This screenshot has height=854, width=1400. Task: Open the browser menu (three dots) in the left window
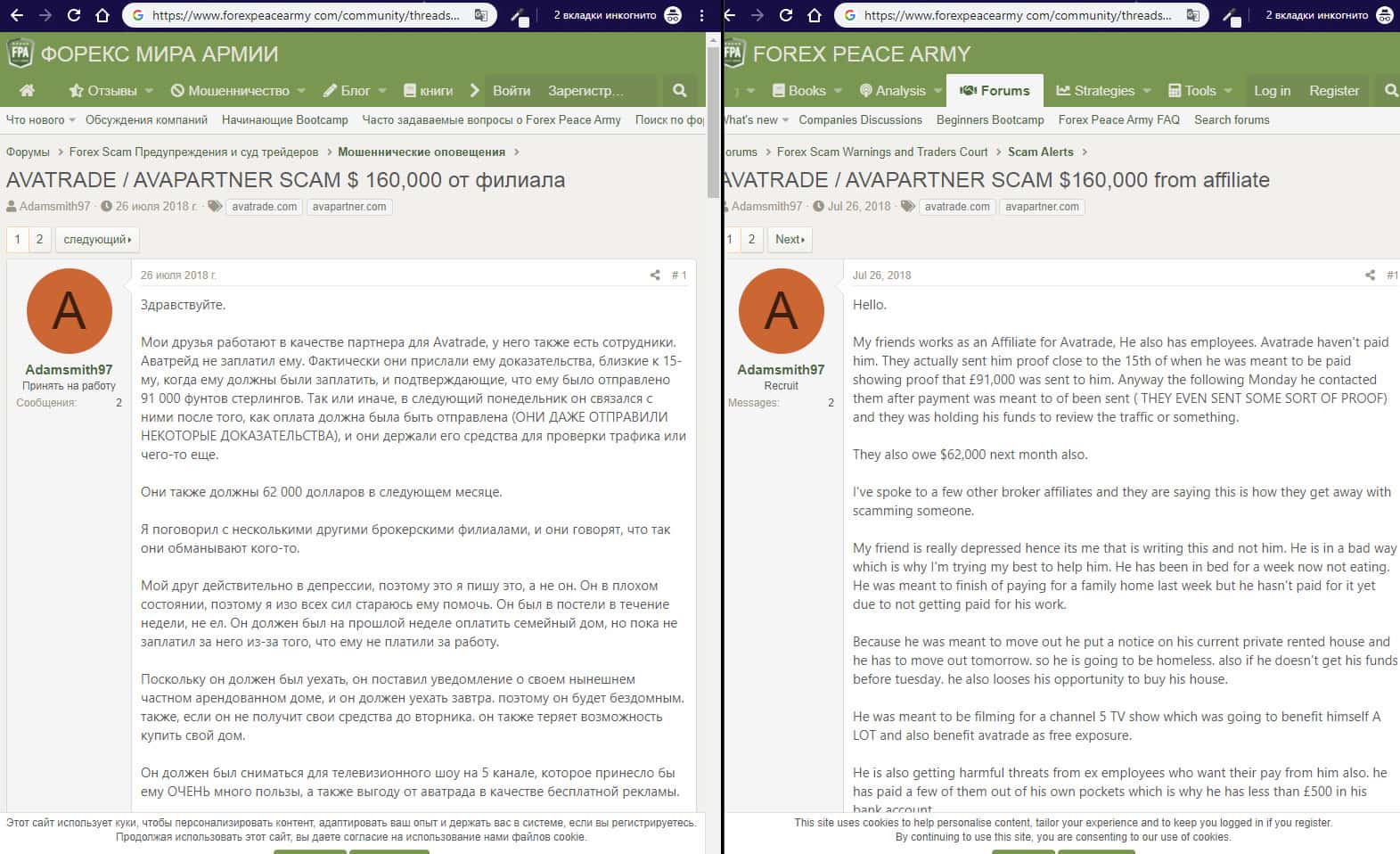702,15
